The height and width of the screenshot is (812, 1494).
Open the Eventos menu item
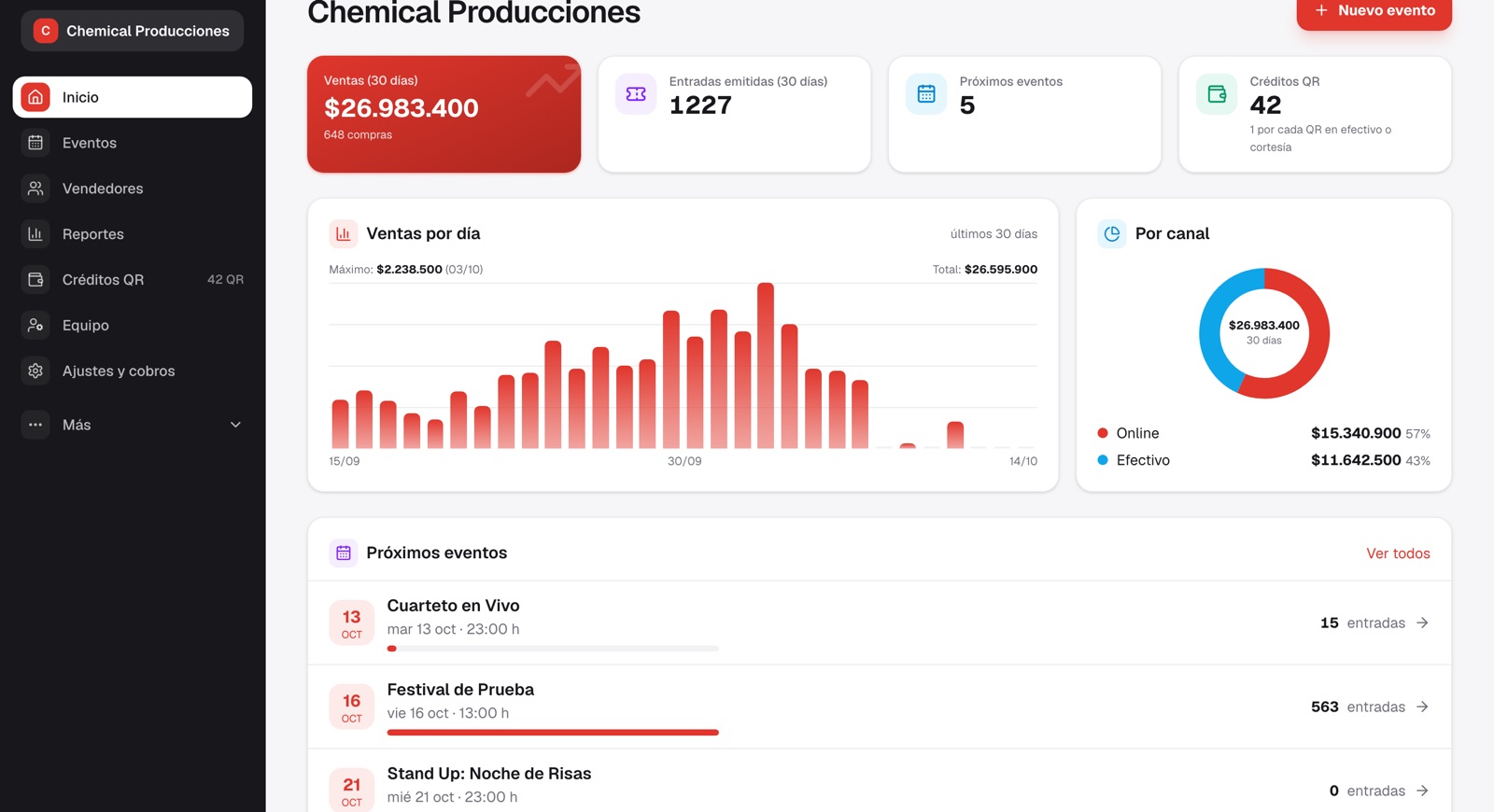pyautogui.click(x=133, y=143)
